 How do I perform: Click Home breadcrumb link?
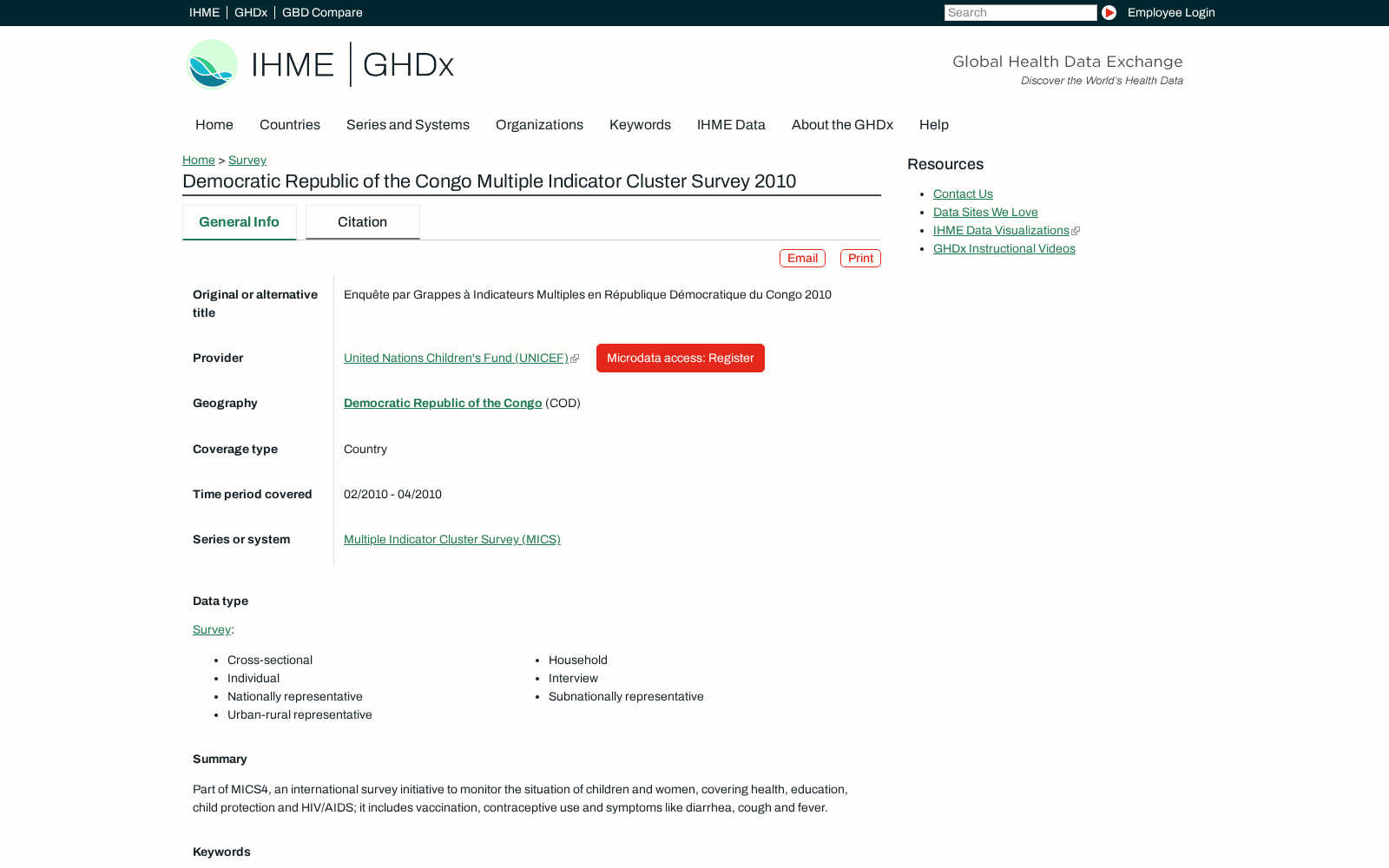[x=199, y=160]
